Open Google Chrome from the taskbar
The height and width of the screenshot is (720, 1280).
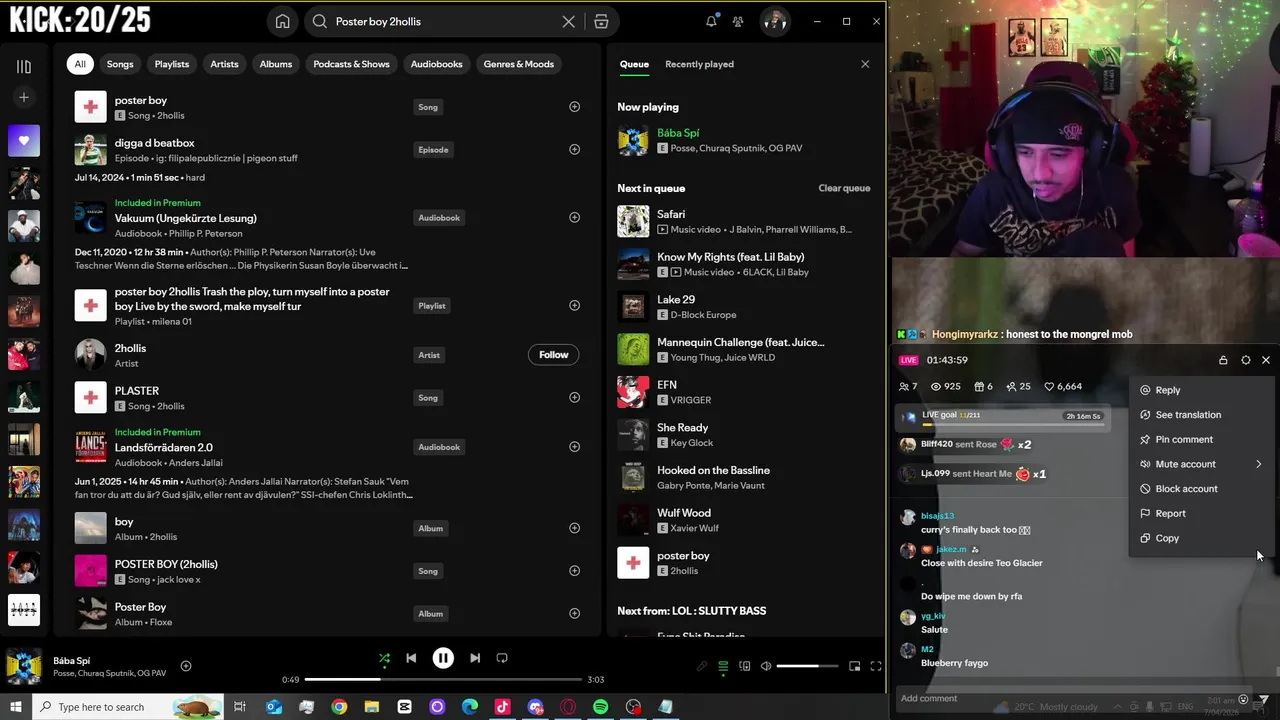(339, 707)
